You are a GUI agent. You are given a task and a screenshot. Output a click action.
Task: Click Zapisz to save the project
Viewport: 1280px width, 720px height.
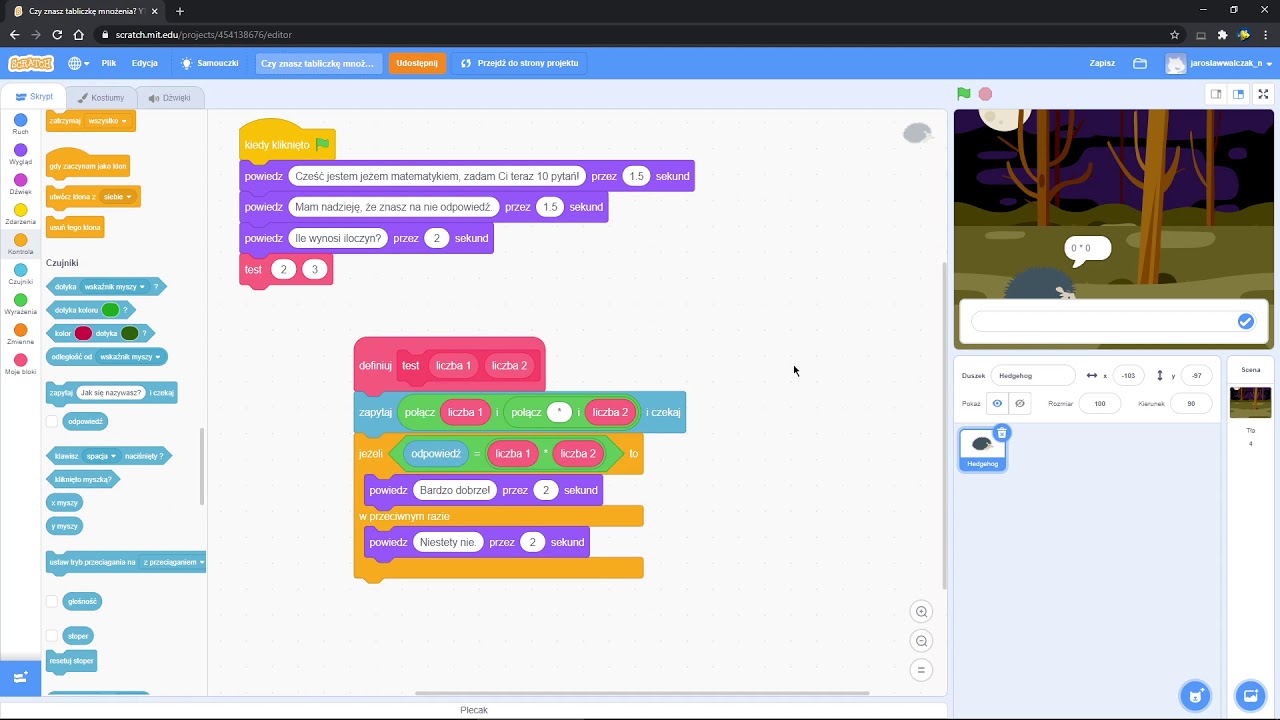(1102, 63)
